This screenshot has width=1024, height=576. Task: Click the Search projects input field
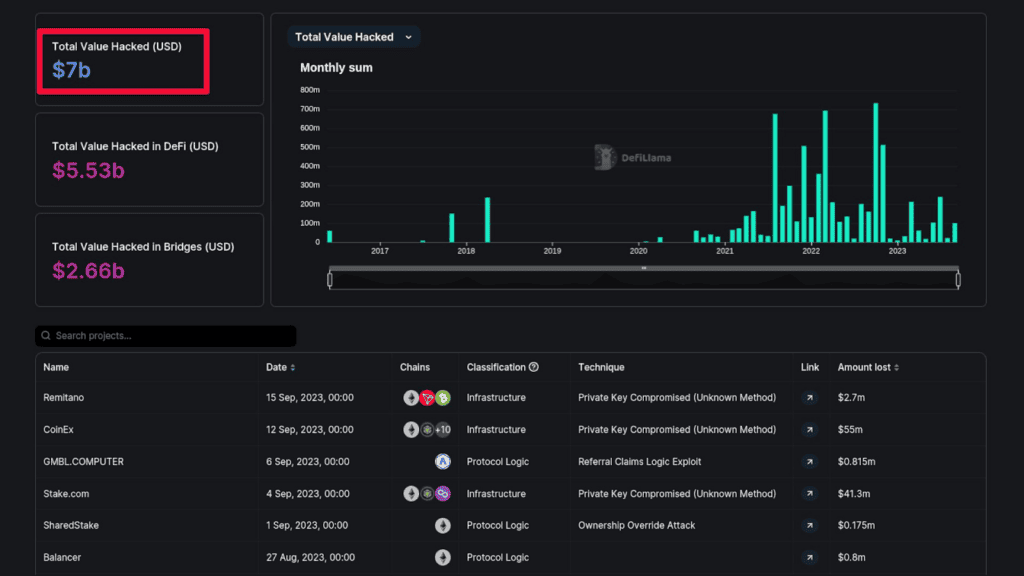pos(166,336)
